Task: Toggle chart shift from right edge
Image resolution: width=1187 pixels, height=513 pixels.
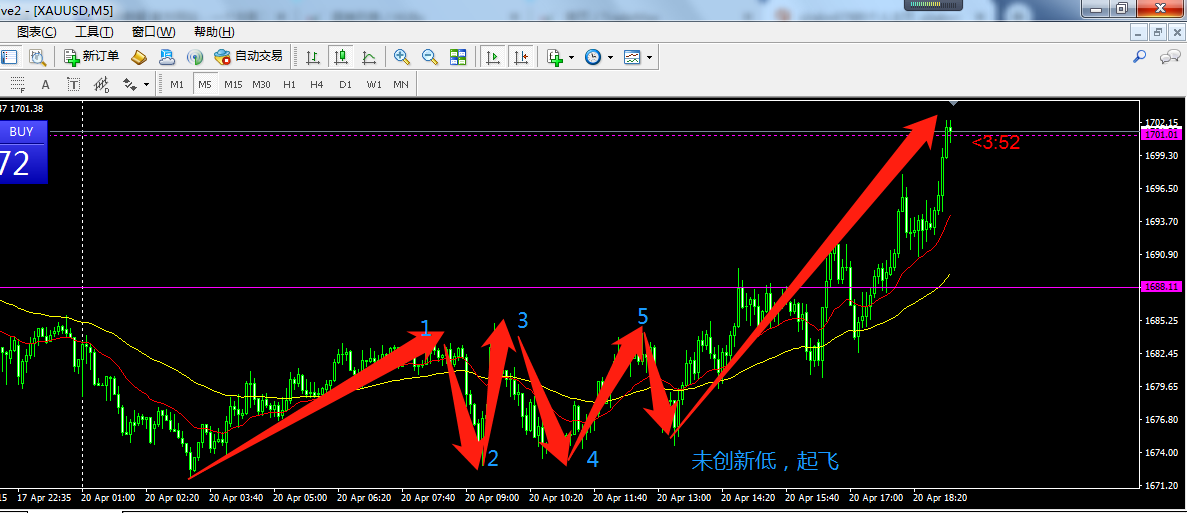Action: click(x=520, y=57)
